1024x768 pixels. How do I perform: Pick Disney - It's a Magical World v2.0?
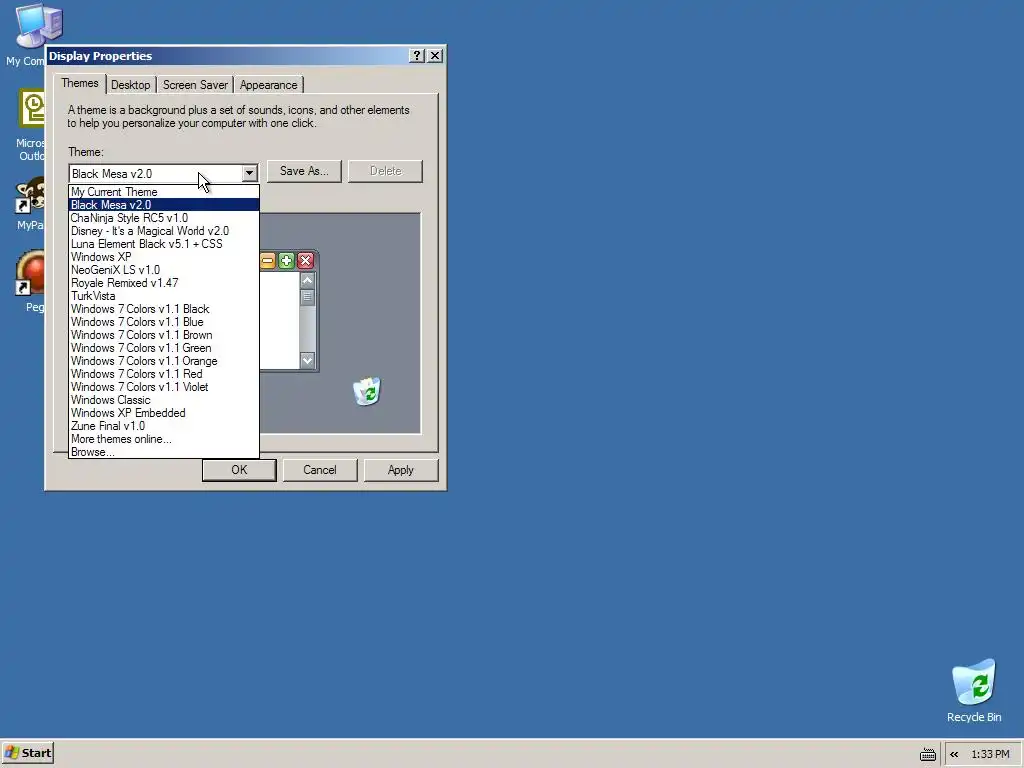164,231
